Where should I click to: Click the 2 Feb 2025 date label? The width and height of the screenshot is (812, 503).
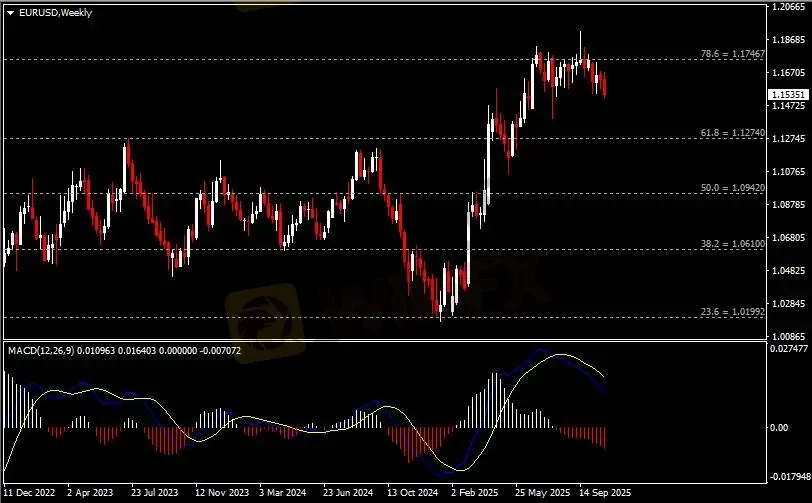473,493
